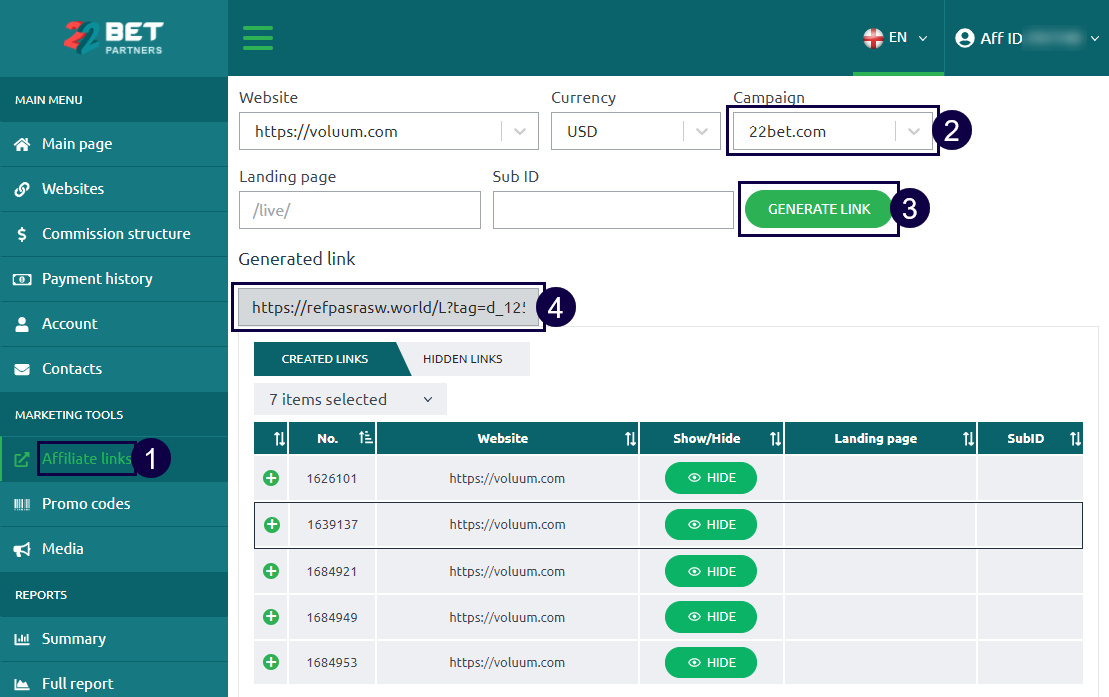This screenshot has height=697, width=1109.
Task: Click the dollar icon for Commission structure
Action: coord(22,234)
